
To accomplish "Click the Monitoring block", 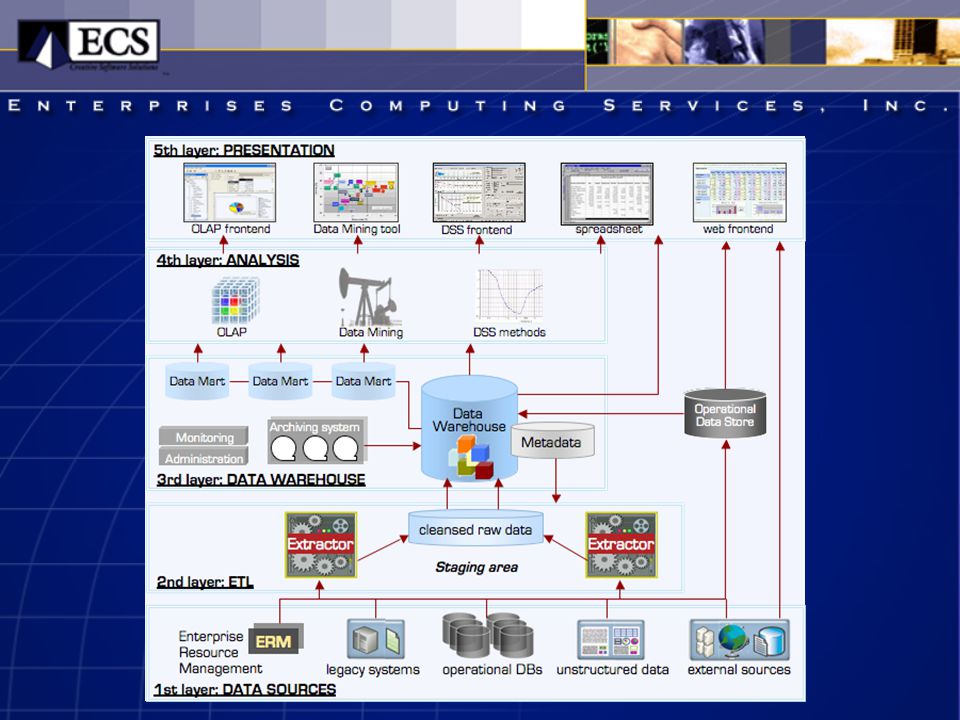I will point(204,436).
